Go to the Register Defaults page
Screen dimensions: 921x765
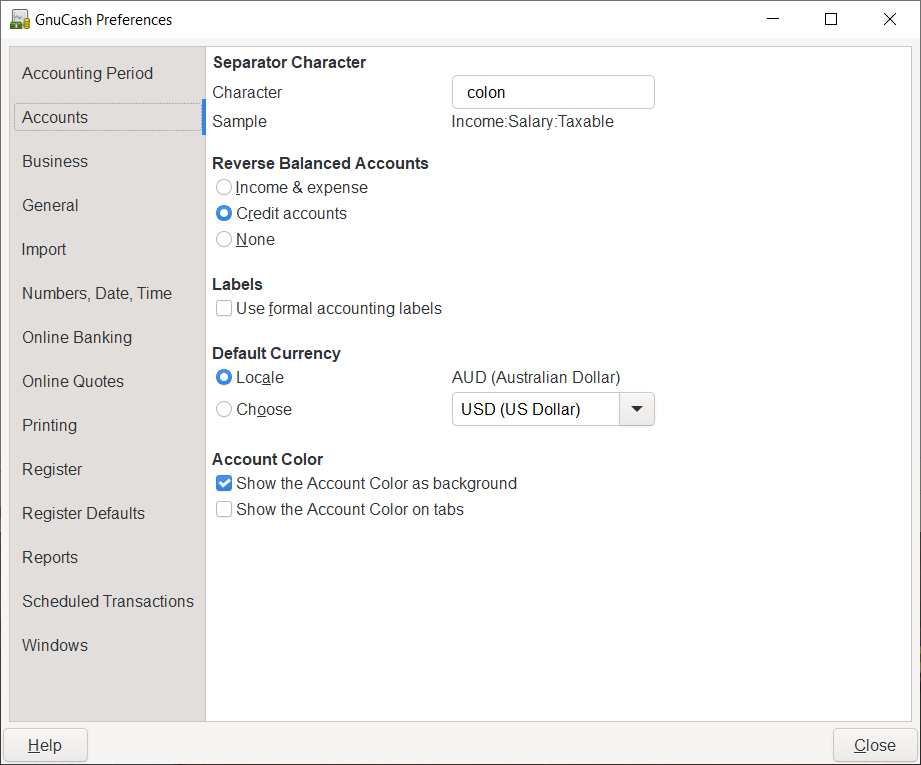coord(83,513)
